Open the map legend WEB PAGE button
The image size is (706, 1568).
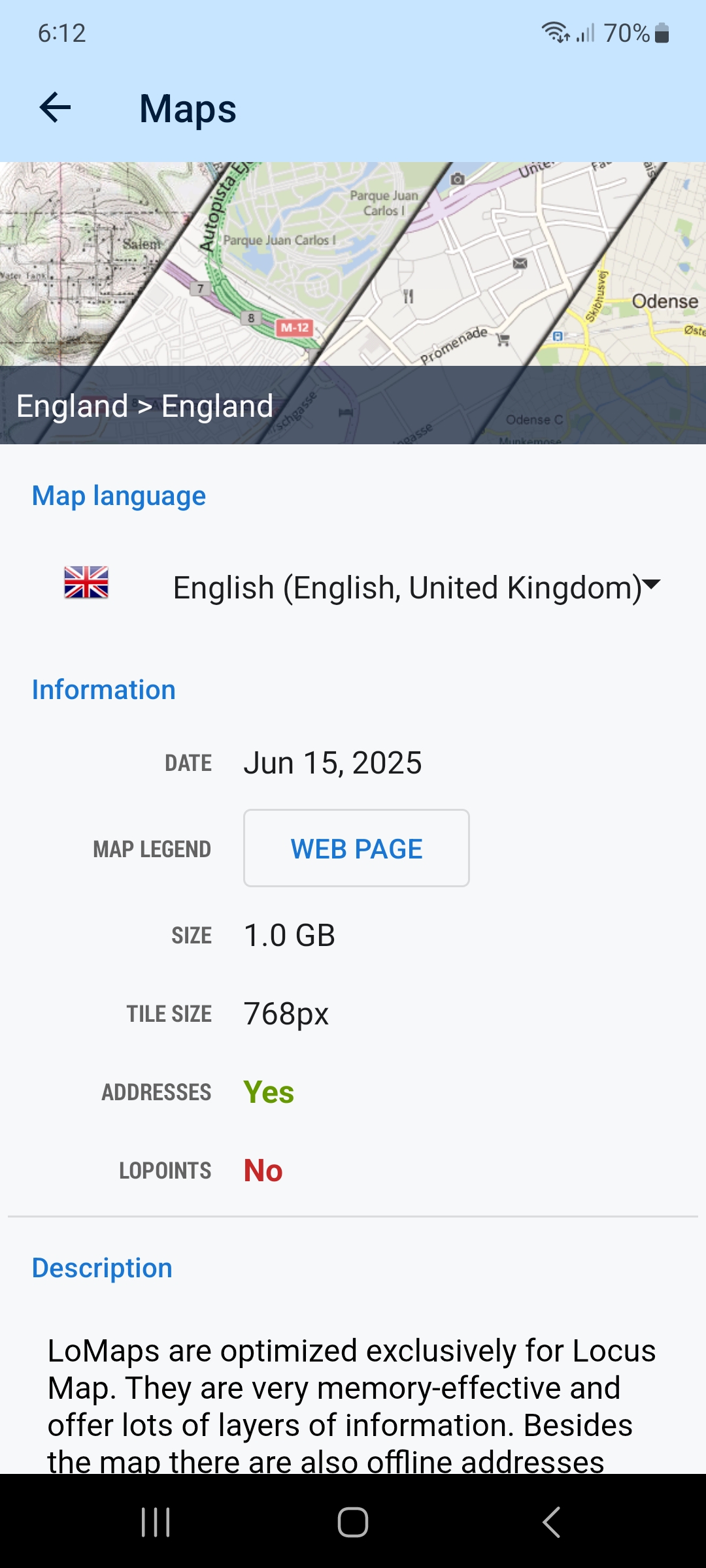pyautogui.click(x=356, y=849)
